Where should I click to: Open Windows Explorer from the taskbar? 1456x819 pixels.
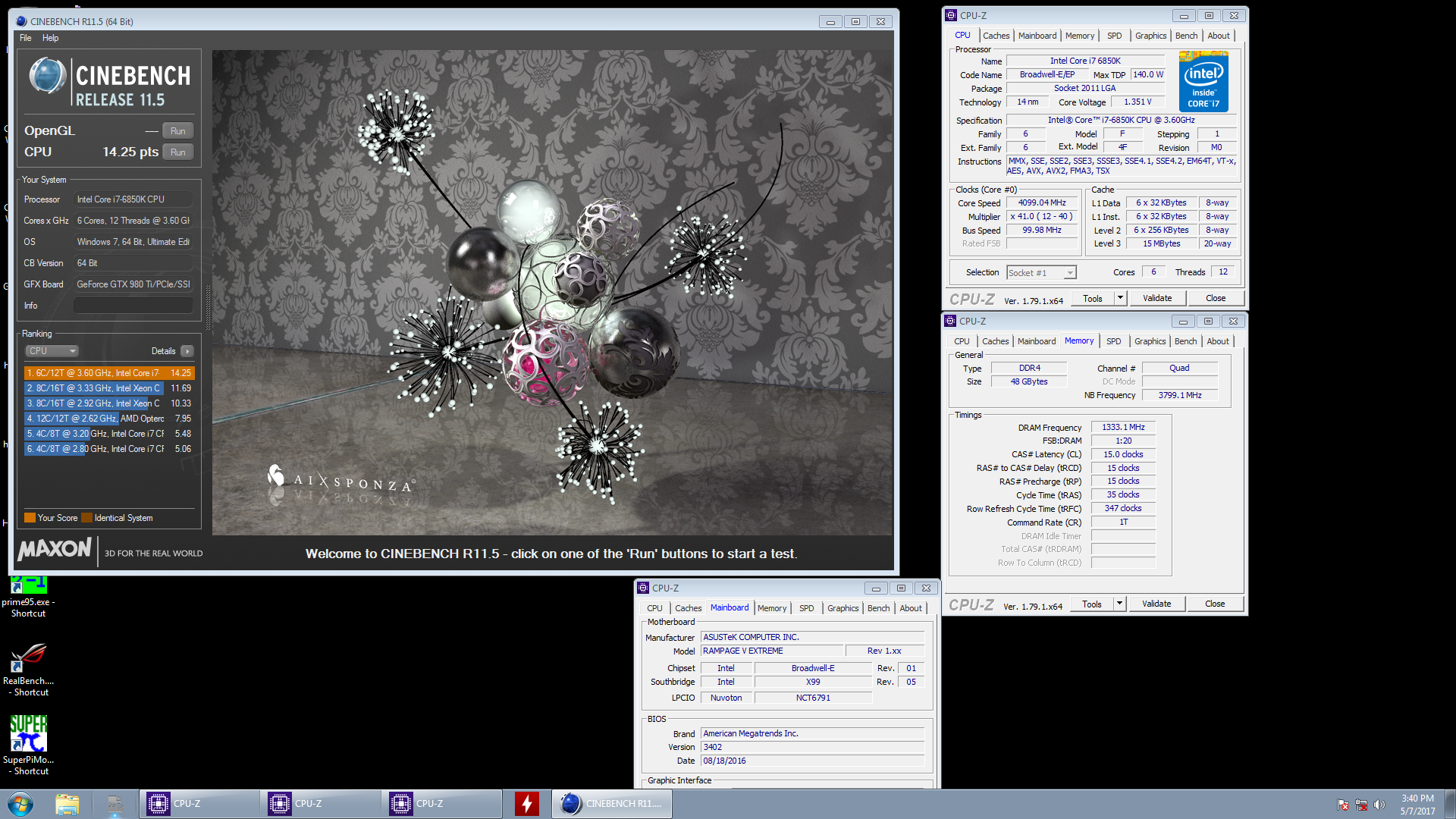point(67,804)
